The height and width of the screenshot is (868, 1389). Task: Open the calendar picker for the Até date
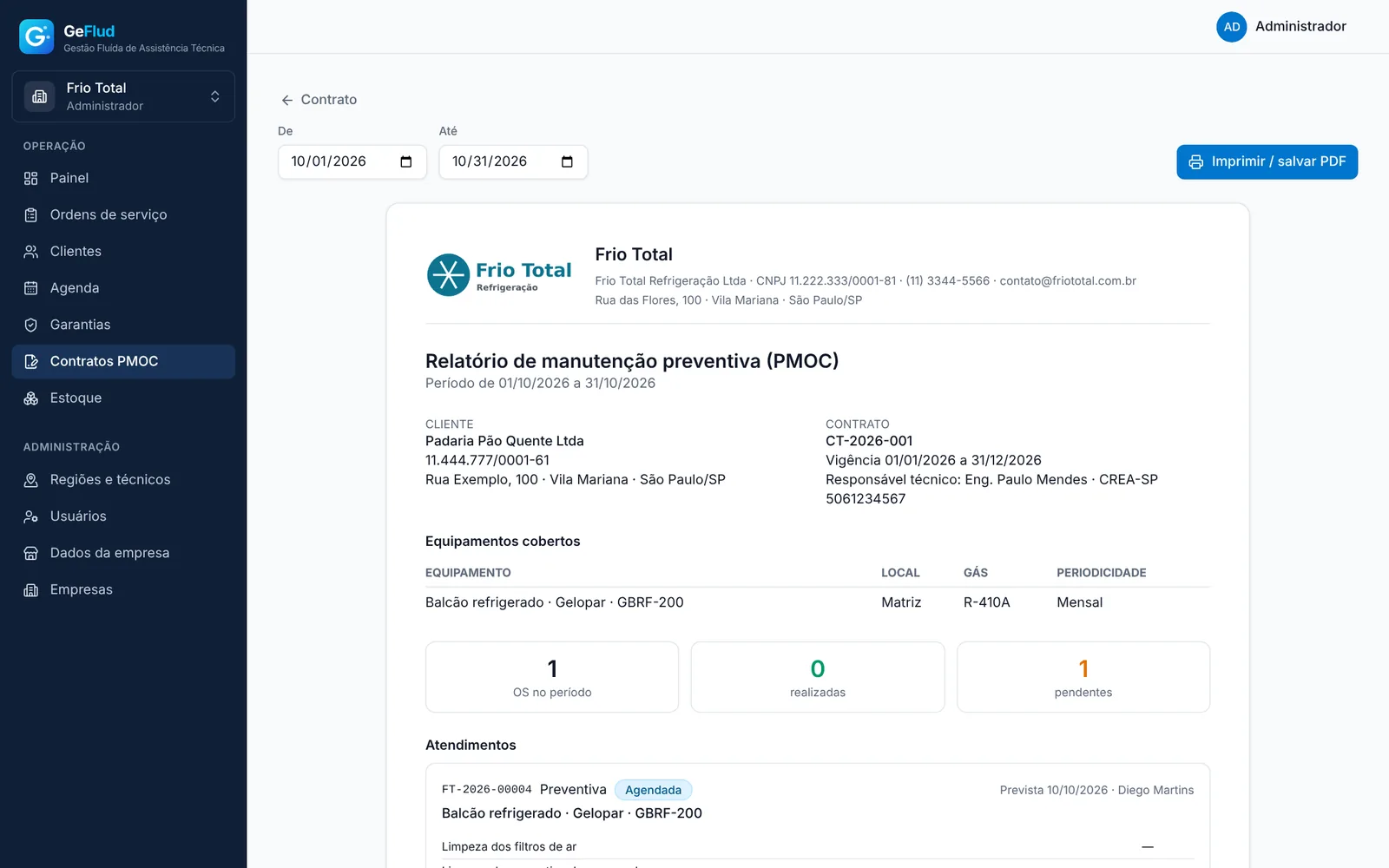(567, 161)
